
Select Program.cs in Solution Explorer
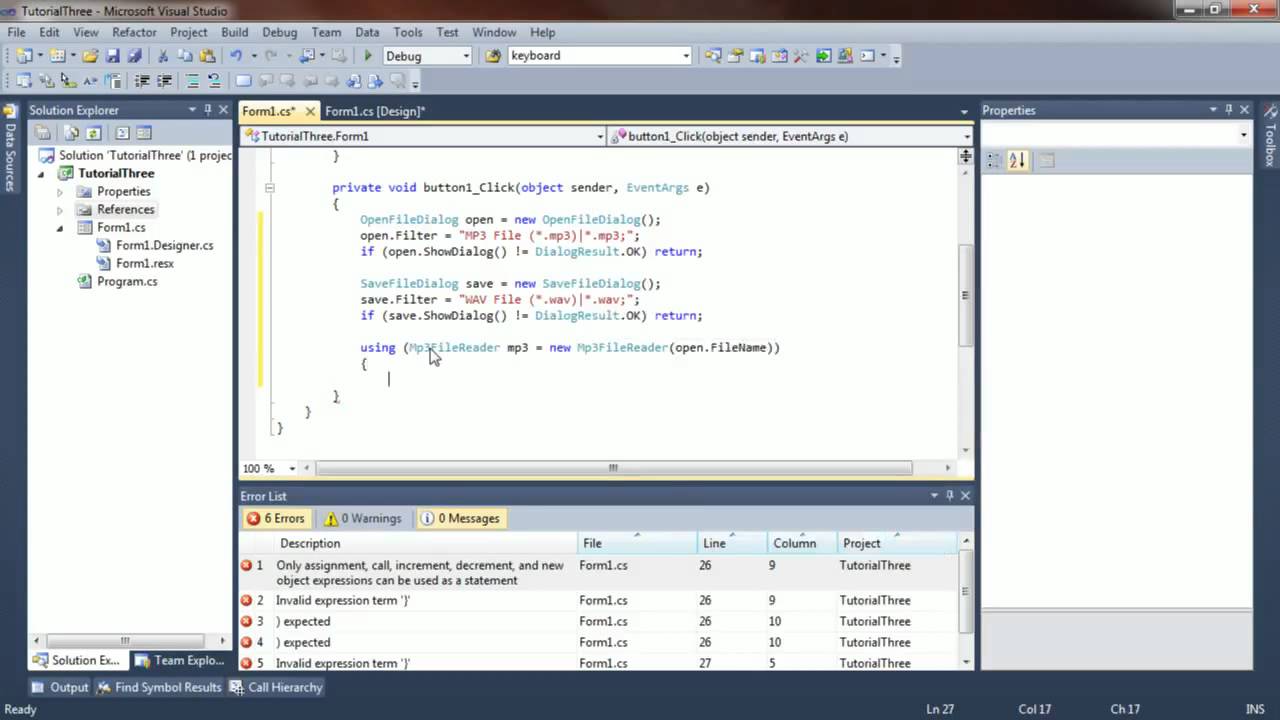127,282
